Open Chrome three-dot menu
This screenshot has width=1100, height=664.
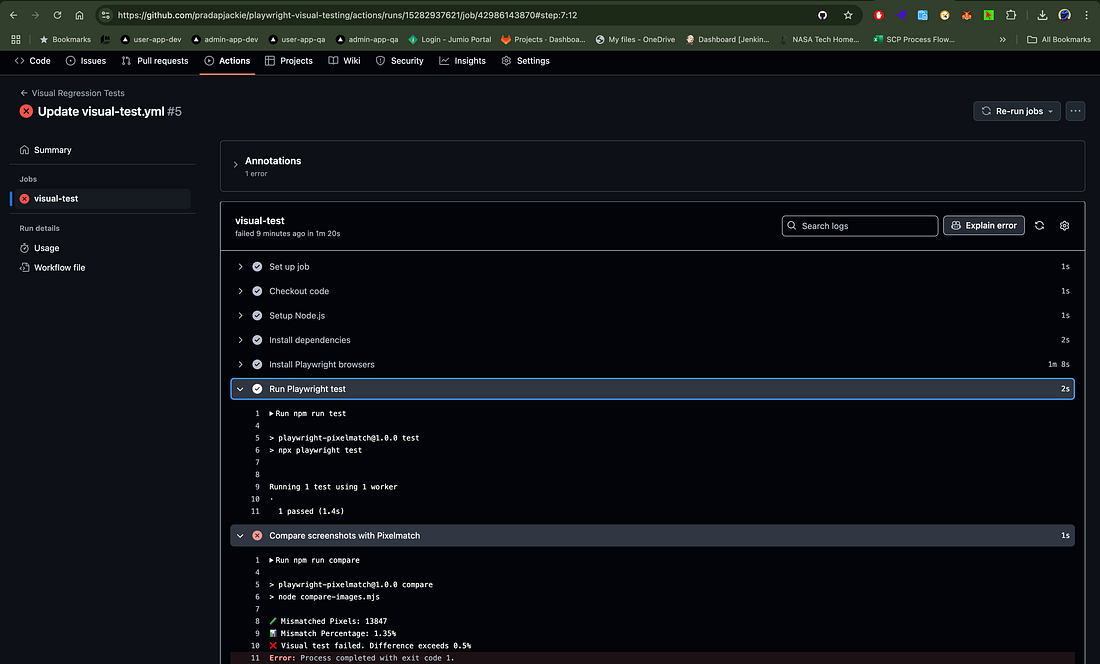point(1086,15)
